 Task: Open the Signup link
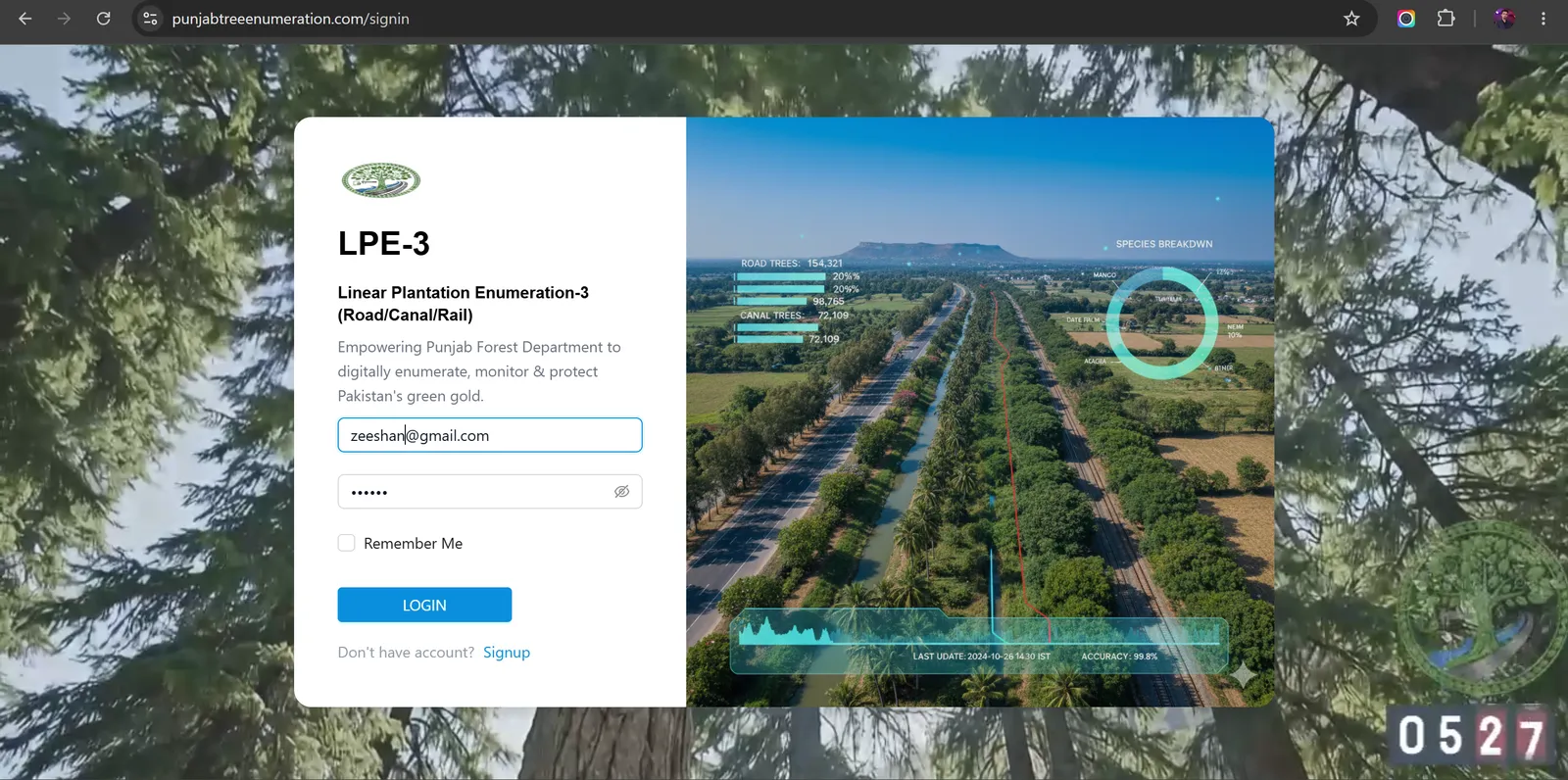click(507, 653)
